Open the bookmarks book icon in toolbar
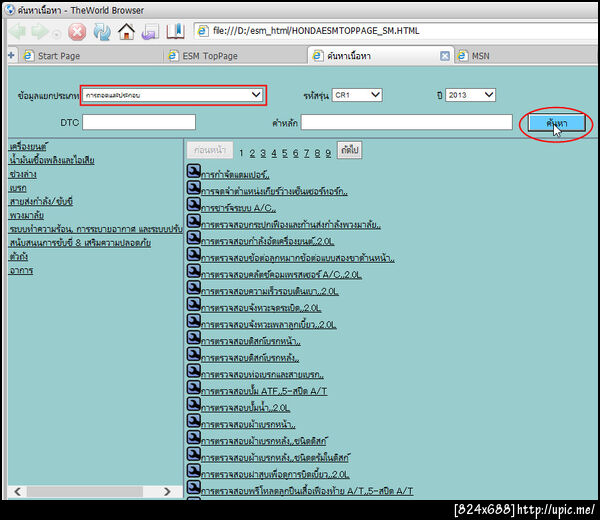This screenshot has width=600, height=520. pos(176,31)
